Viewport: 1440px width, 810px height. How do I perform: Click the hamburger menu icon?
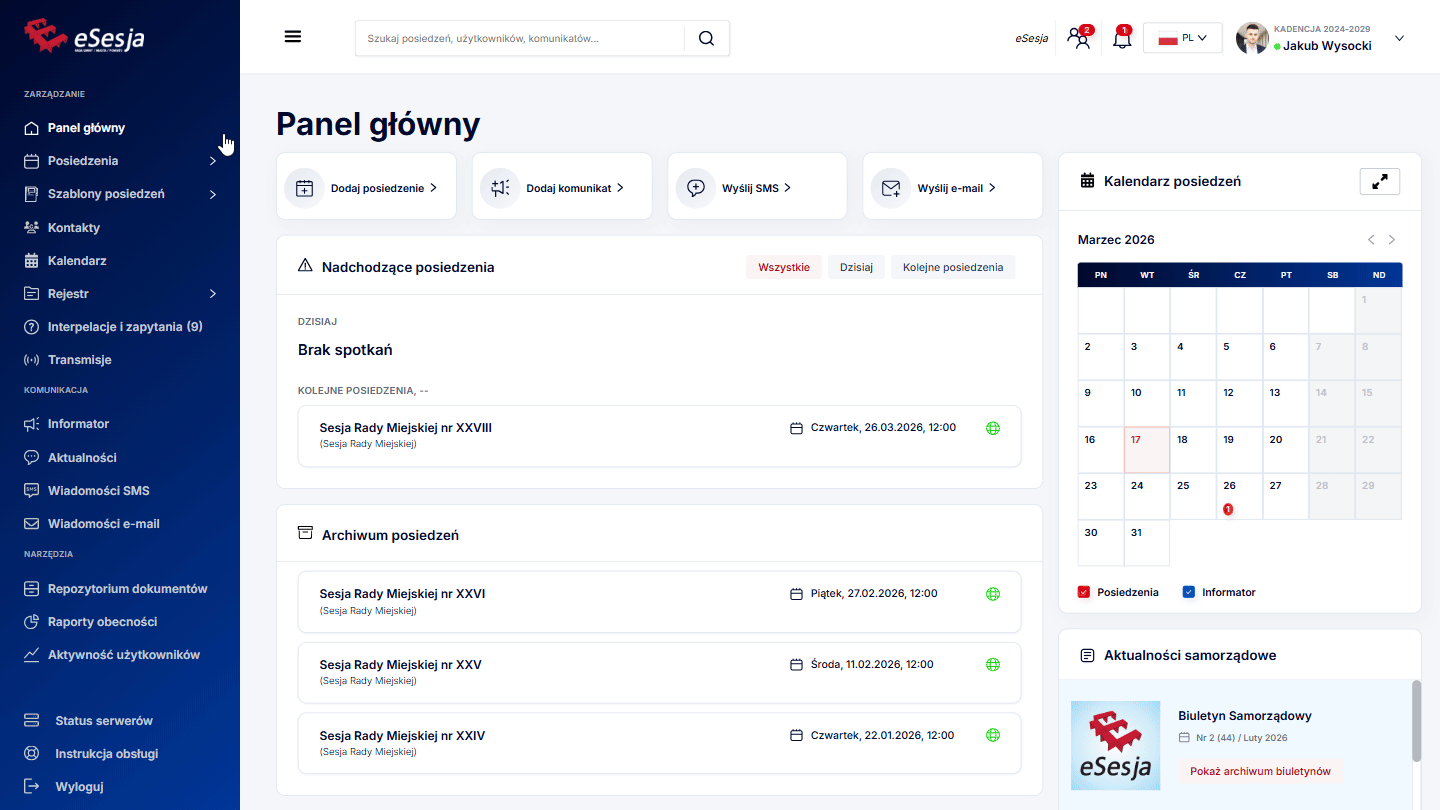[x=293, y=37]
